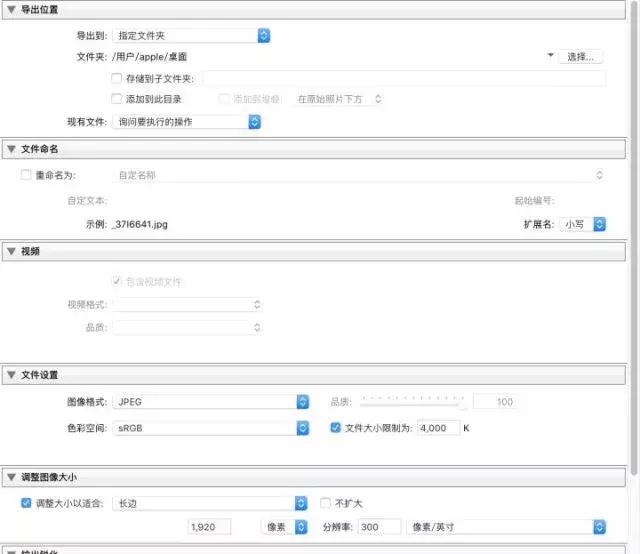The width and height of the screenshot is (640, 554).
Task: Click the subfolder name input field
Action: click(404, 78)
